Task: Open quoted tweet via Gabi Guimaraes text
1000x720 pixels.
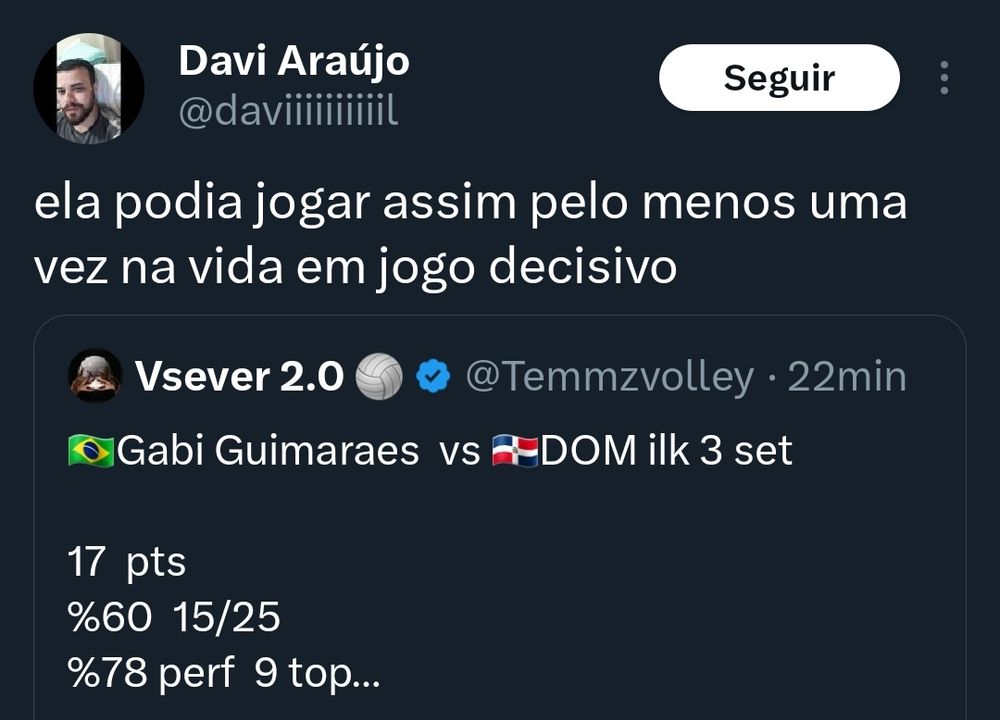Action: [x=268, y=451]
